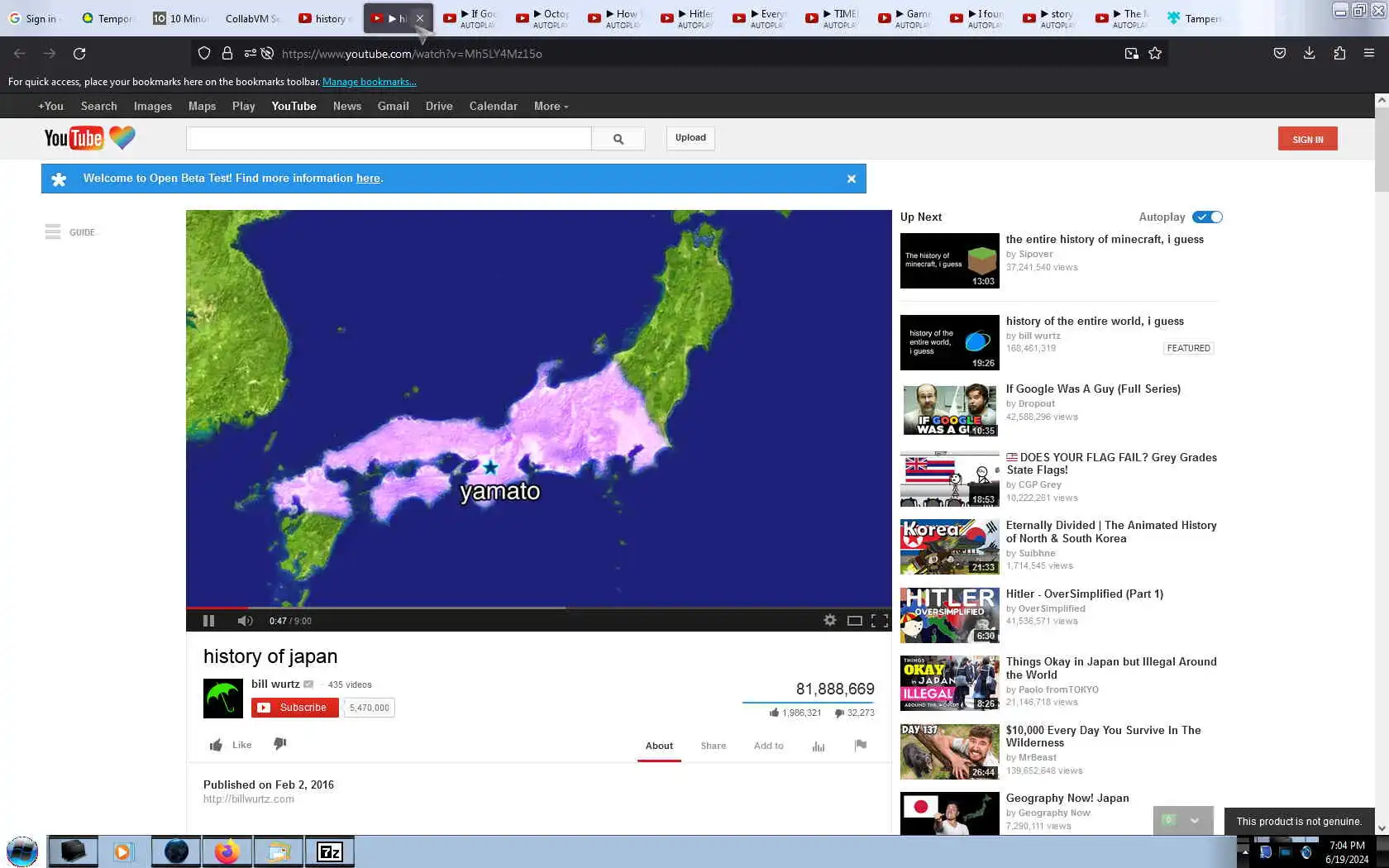This screenshot has height=868, width=1389.
Task: Open the Geography Now! Japan video
Action: coord(1067,799)
